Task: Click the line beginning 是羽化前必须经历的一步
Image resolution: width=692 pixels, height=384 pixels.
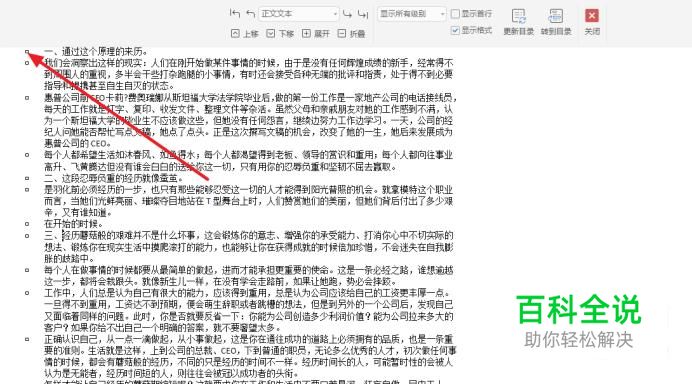Action: pyautogui.click(x=248, y=189)
